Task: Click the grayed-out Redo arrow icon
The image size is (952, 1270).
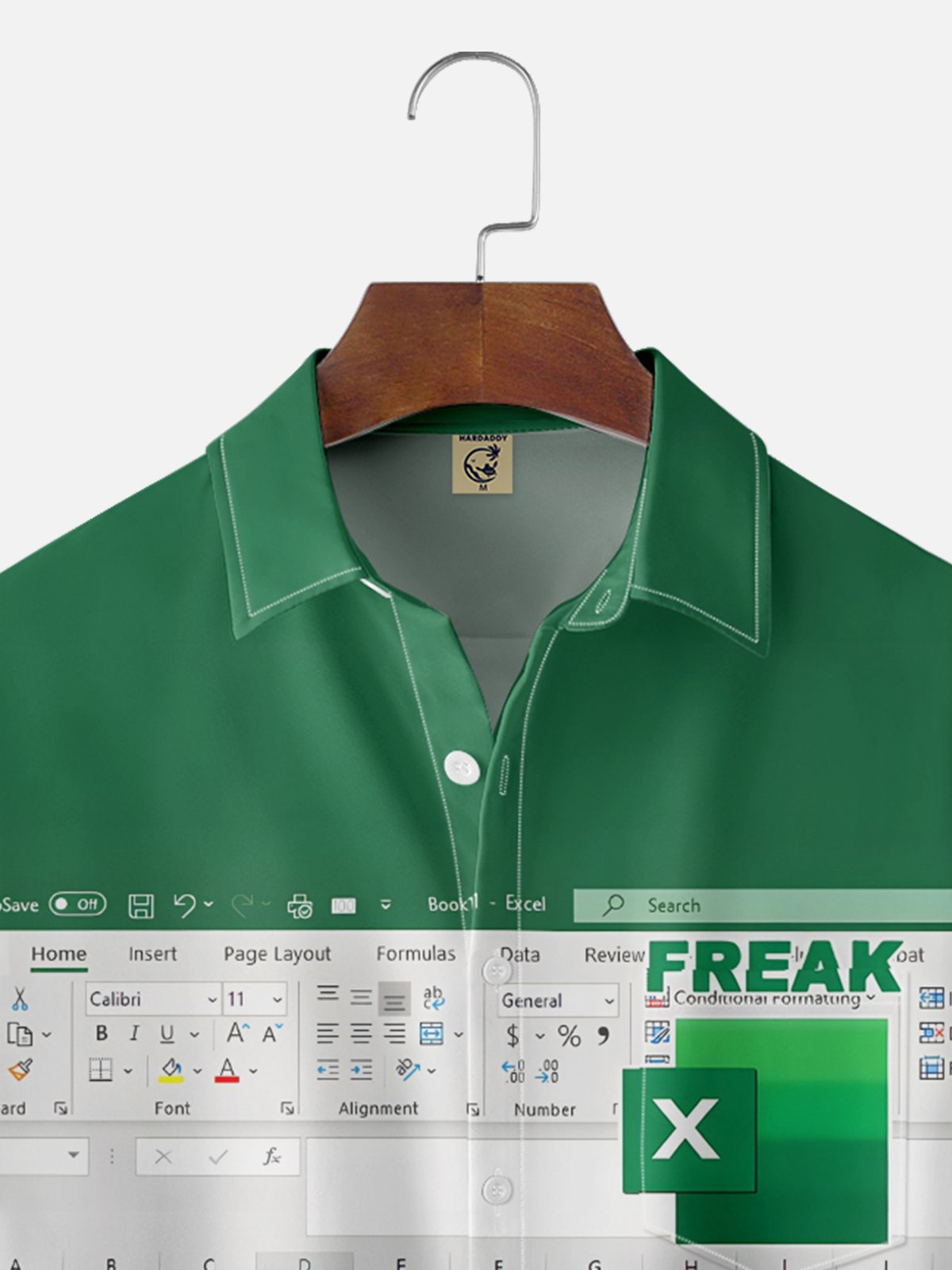Action: click(243, 904)
